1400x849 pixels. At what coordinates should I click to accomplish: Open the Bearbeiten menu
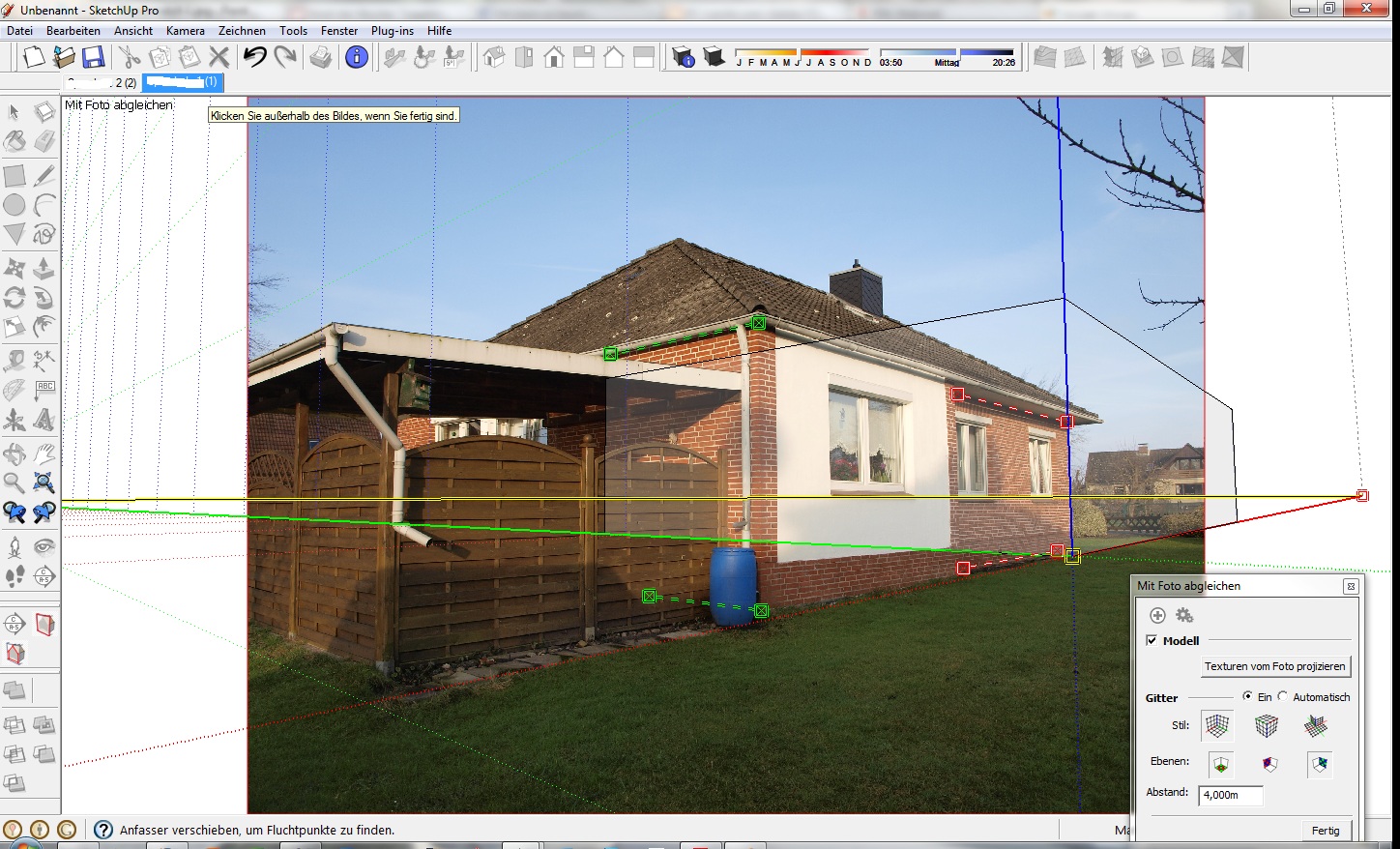(x=73, y=31)
